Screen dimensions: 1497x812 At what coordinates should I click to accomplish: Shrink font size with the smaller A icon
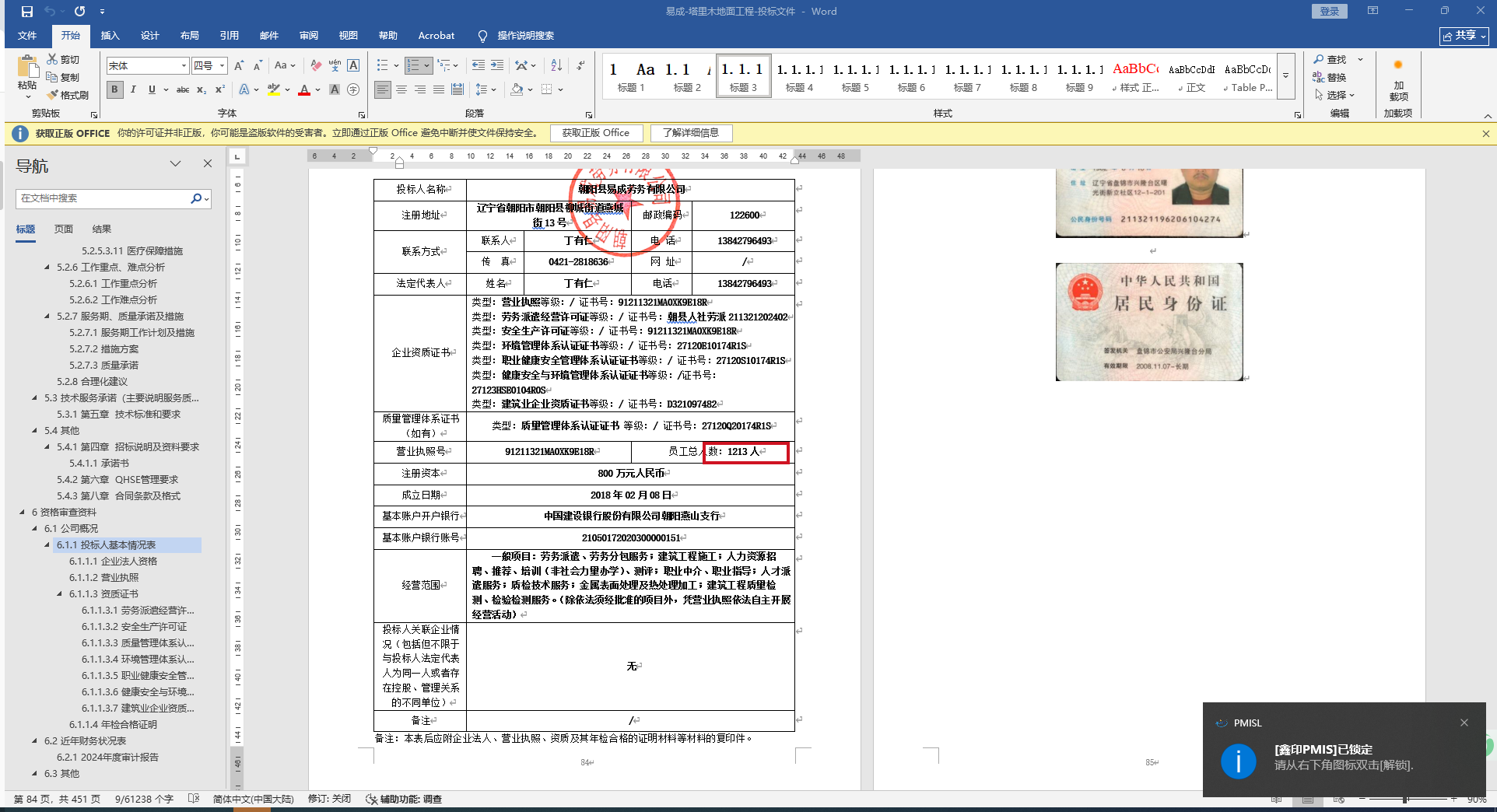point(258,65)
